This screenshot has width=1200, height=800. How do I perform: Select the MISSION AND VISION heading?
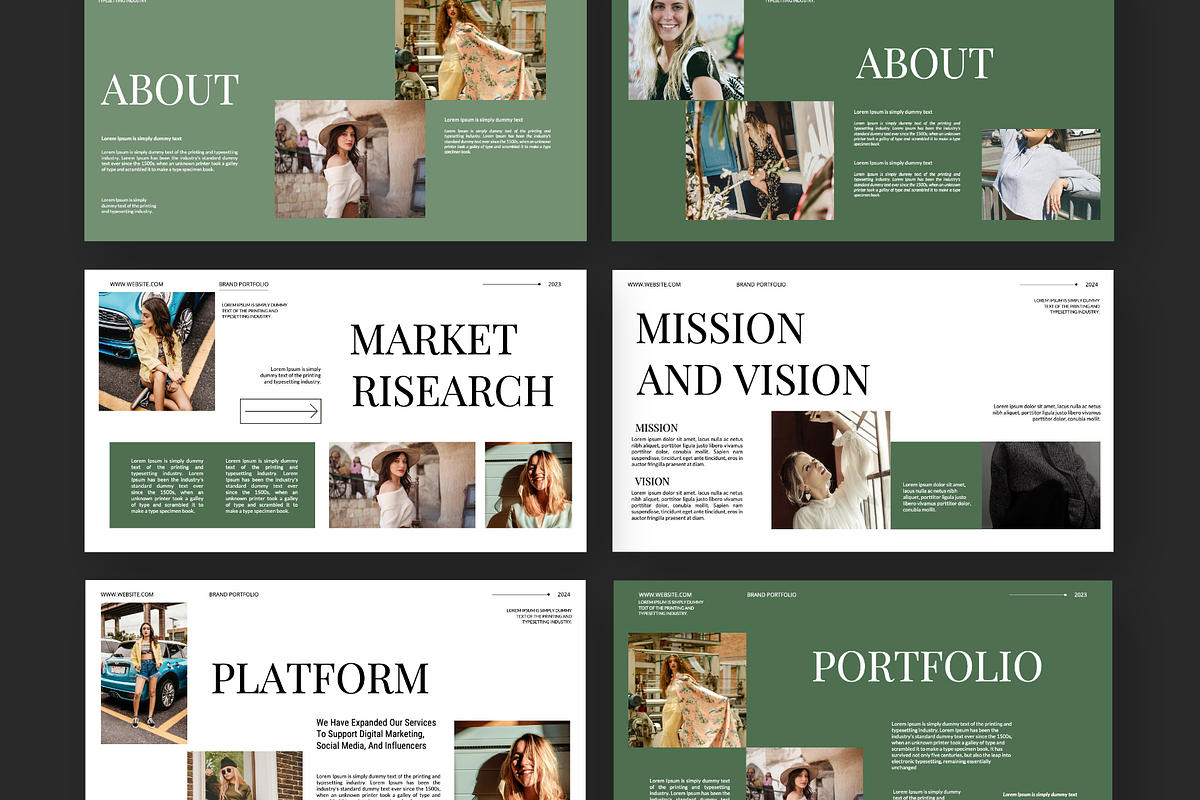[753, 355]
